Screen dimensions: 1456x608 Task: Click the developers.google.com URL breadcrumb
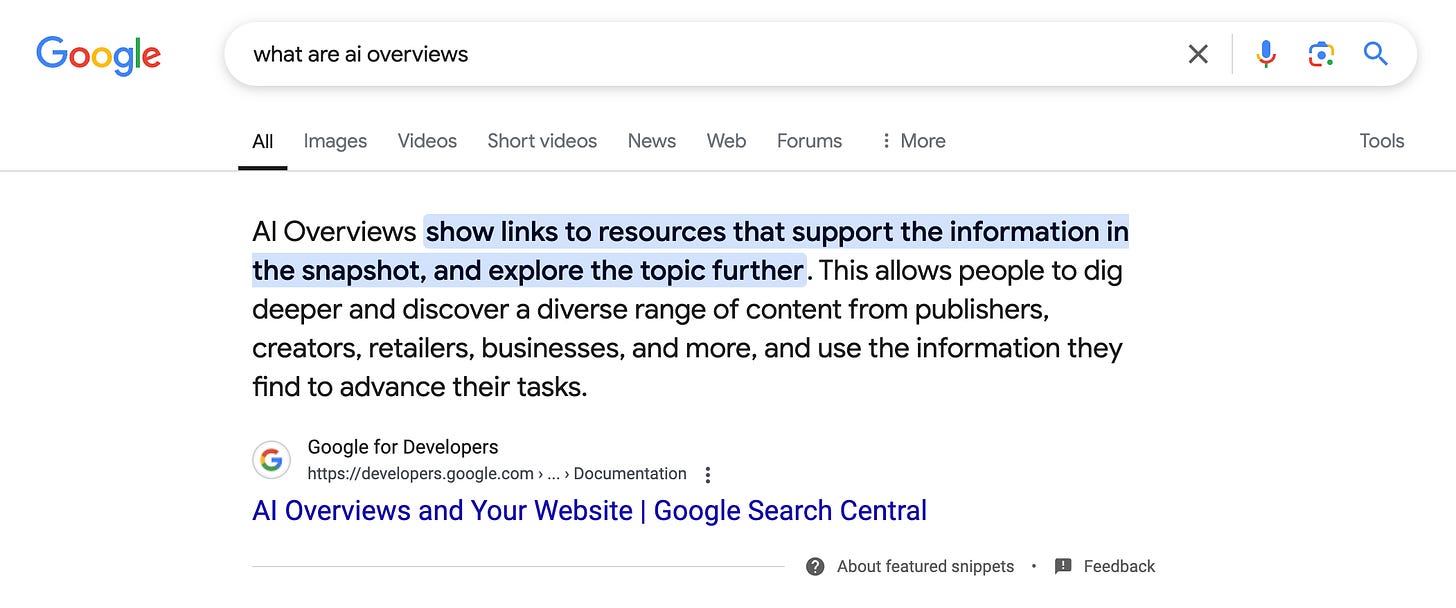(x=497, y=474)
